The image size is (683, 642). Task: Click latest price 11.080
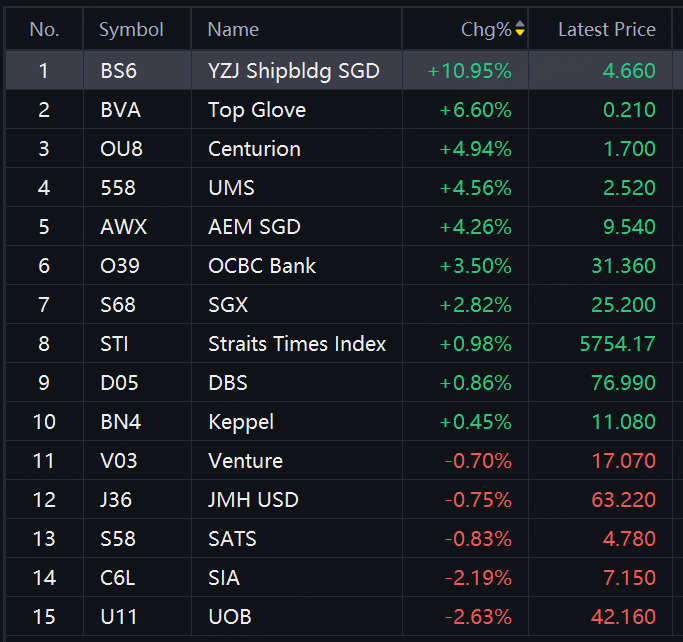click(623, 422)
